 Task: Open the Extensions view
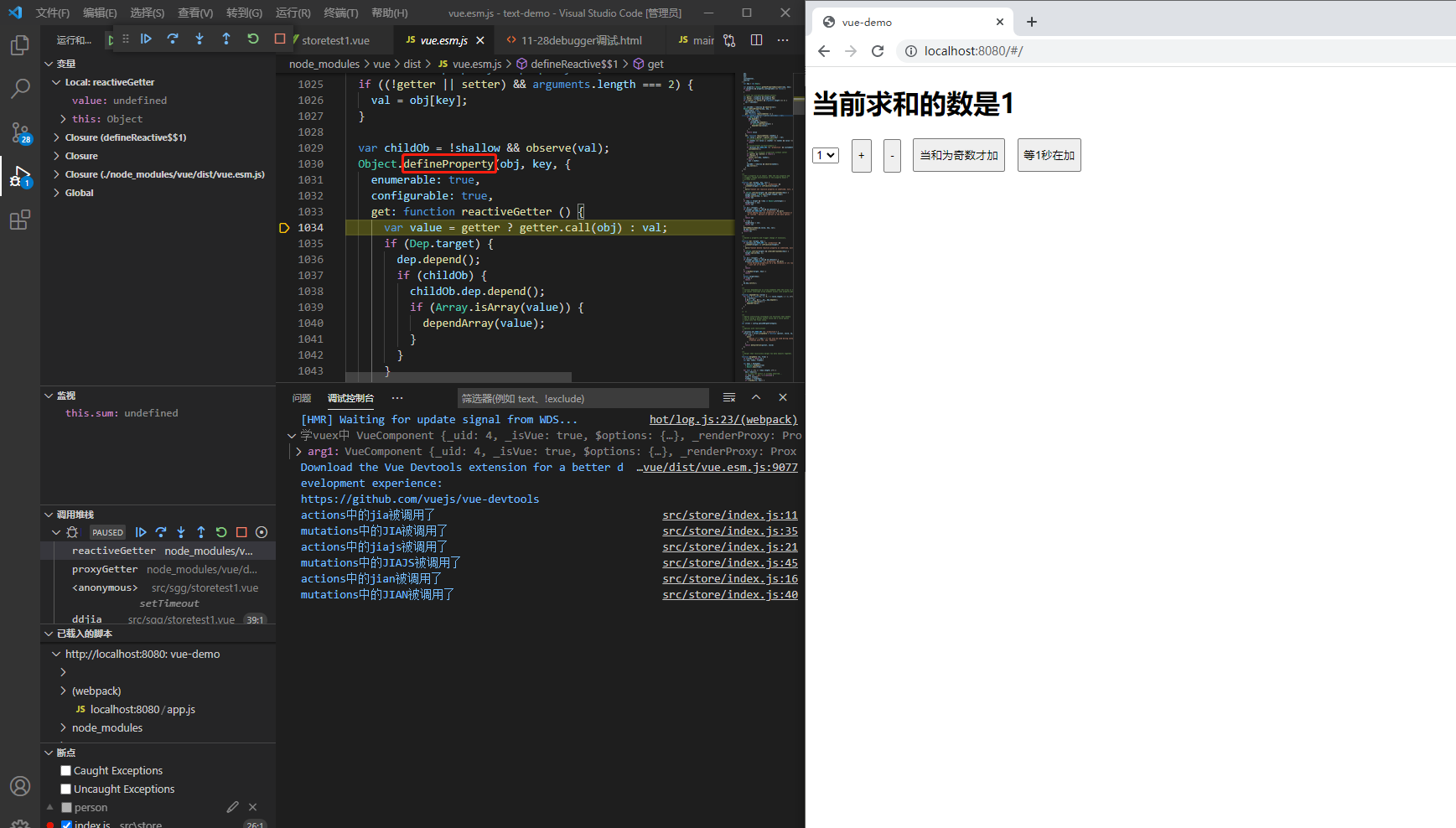pos(20,220)
